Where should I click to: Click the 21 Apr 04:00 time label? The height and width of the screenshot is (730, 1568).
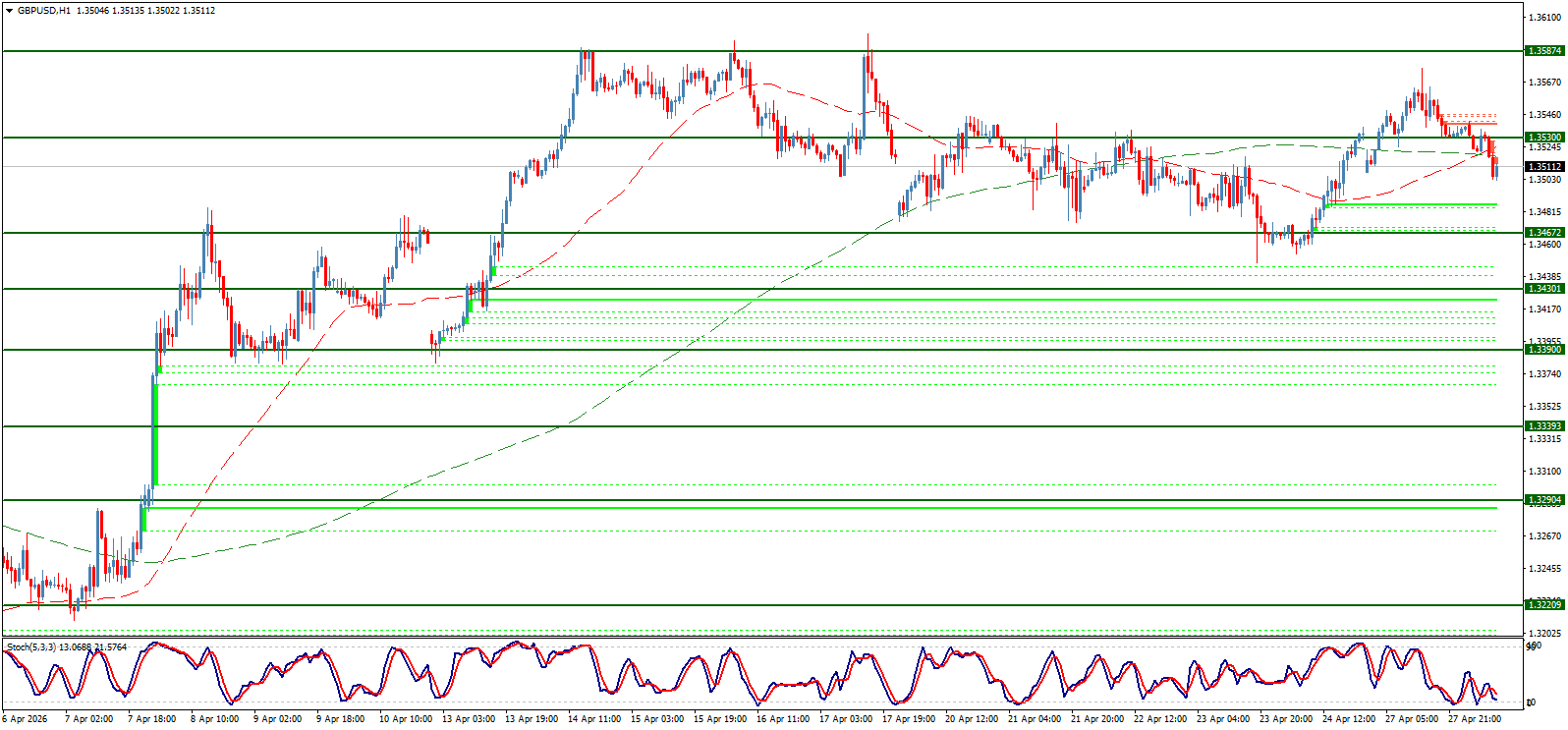[x=1035, y=719]
